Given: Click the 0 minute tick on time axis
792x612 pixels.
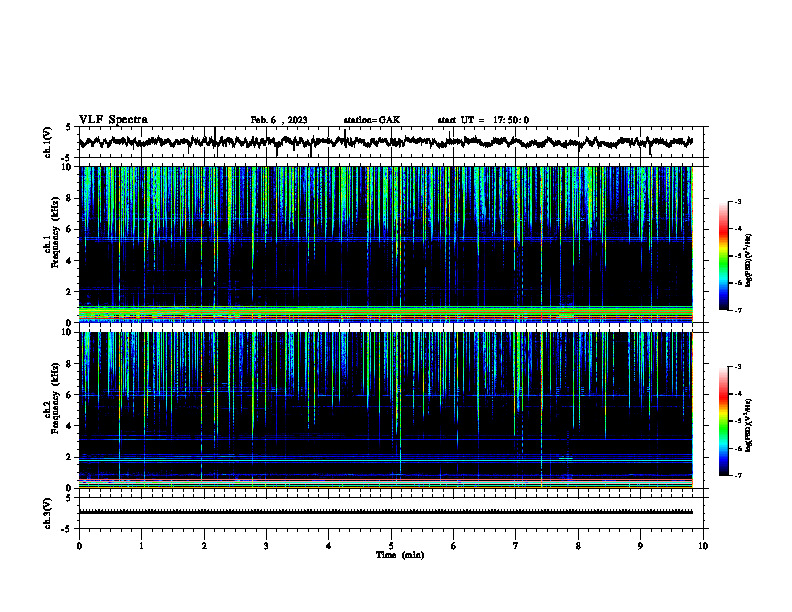Looking at the screenshot, I should coord(79,546).
